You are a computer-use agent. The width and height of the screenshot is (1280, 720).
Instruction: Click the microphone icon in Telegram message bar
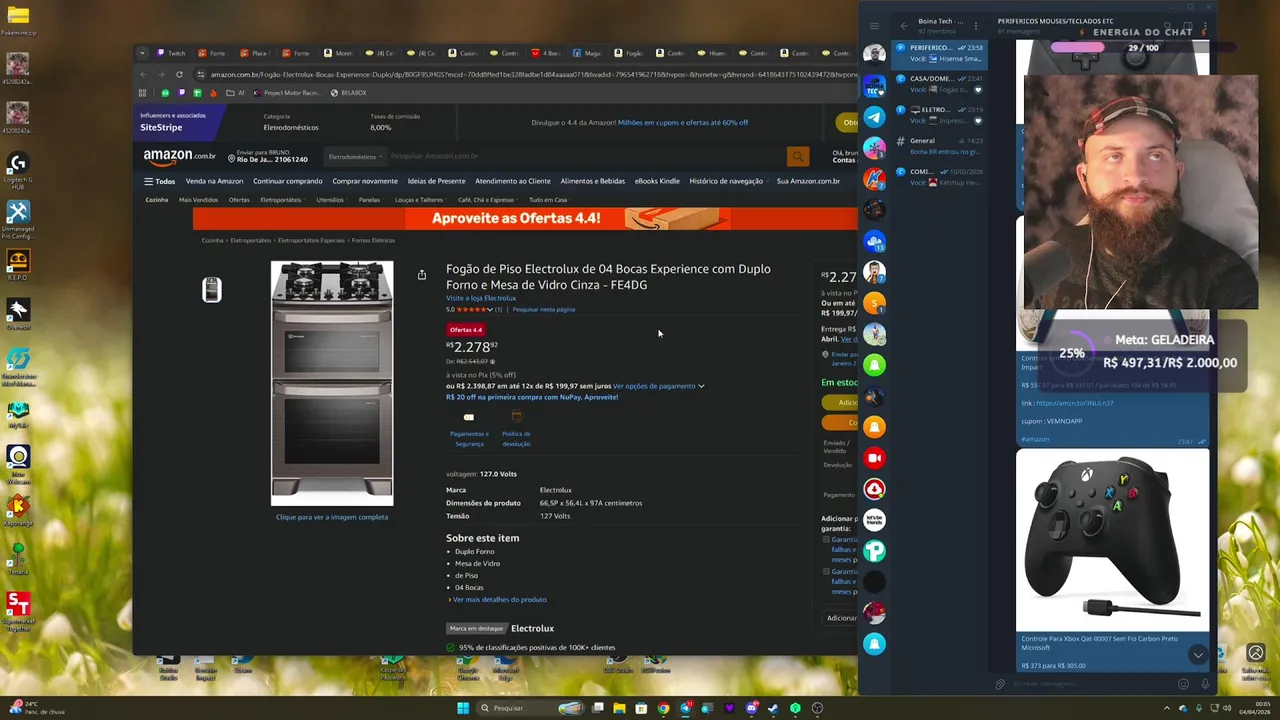(x=1205, y=684)
